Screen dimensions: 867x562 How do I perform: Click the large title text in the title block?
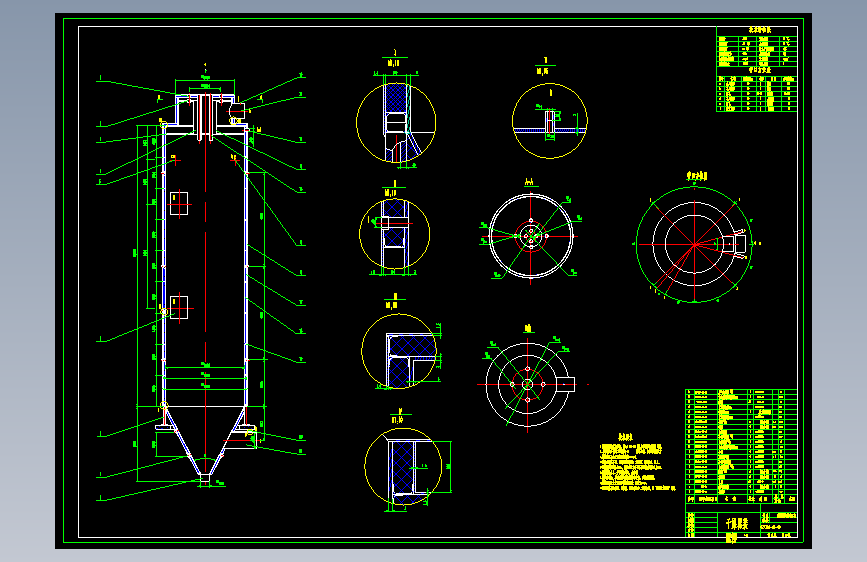[737, 523]
